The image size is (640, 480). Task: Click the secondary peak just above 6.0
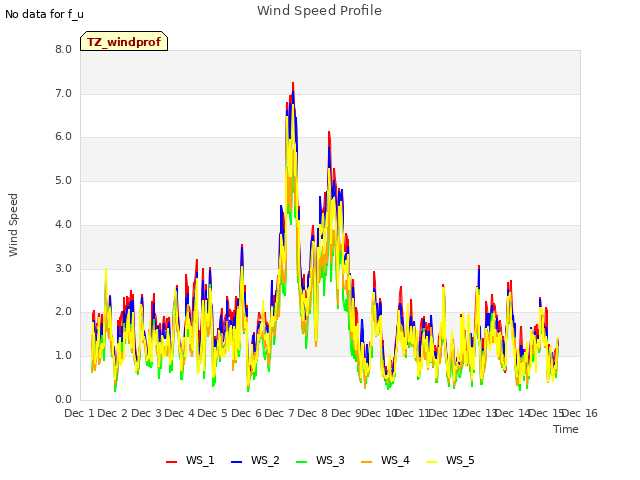[329, 133]
